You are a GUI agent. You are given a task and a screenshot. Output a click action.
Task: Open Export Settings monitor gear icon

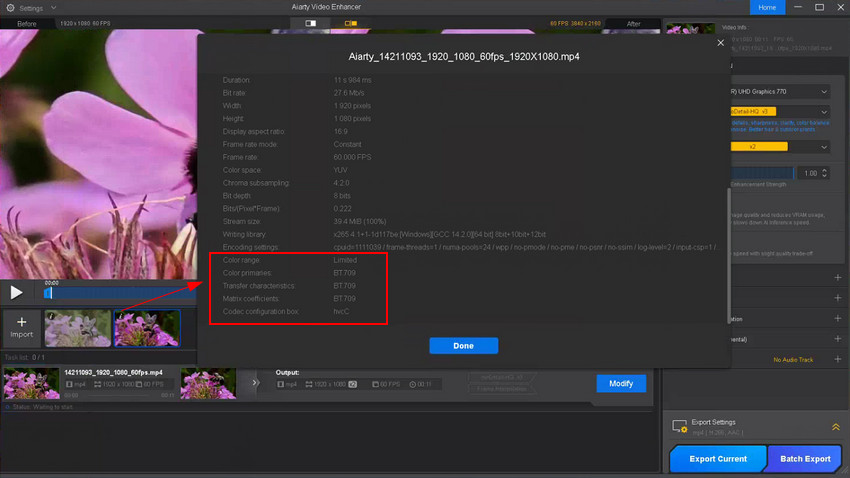[x=679, y=427]
